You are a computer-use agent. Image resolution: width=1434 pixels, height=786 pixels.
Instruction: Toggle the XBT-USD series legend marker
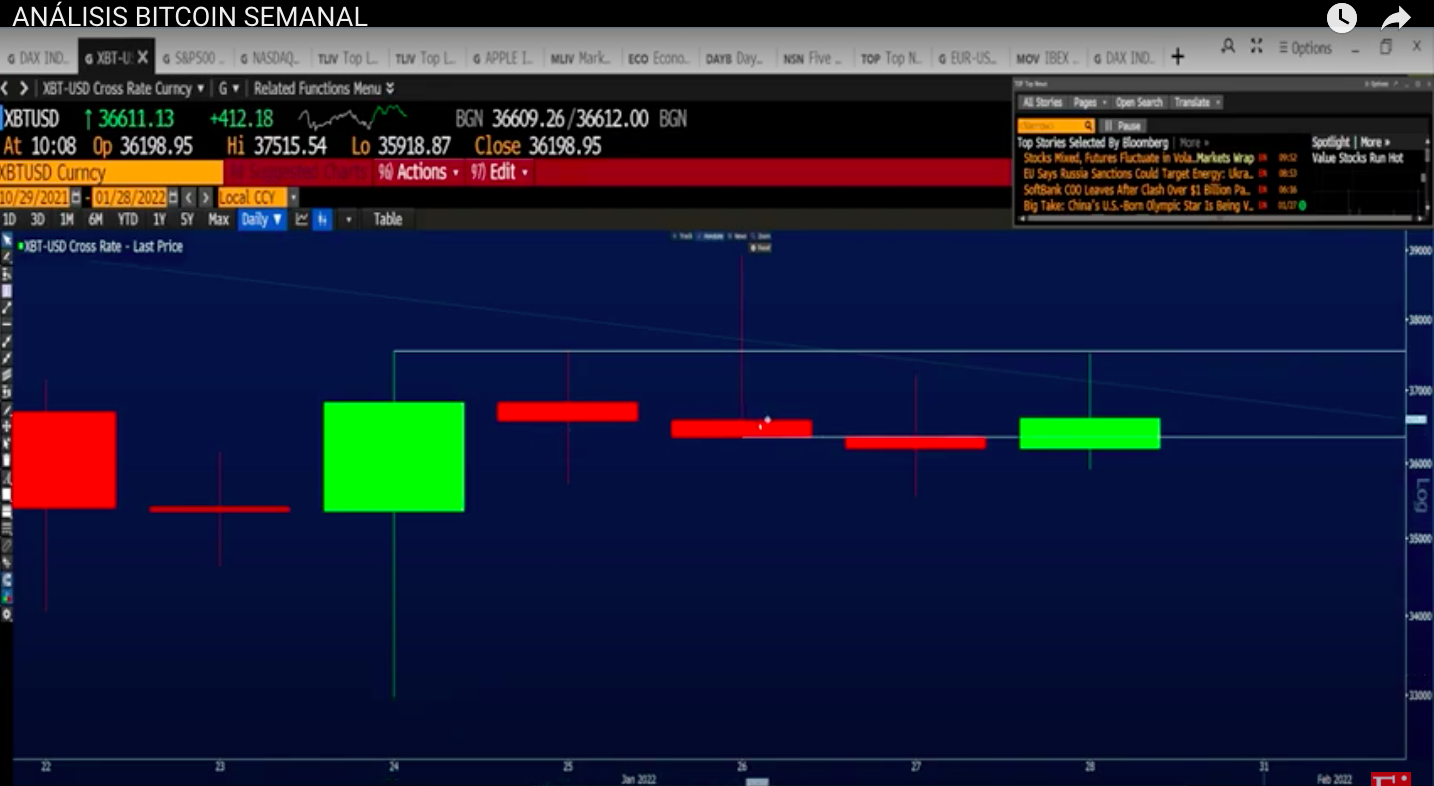pos(21,246)
